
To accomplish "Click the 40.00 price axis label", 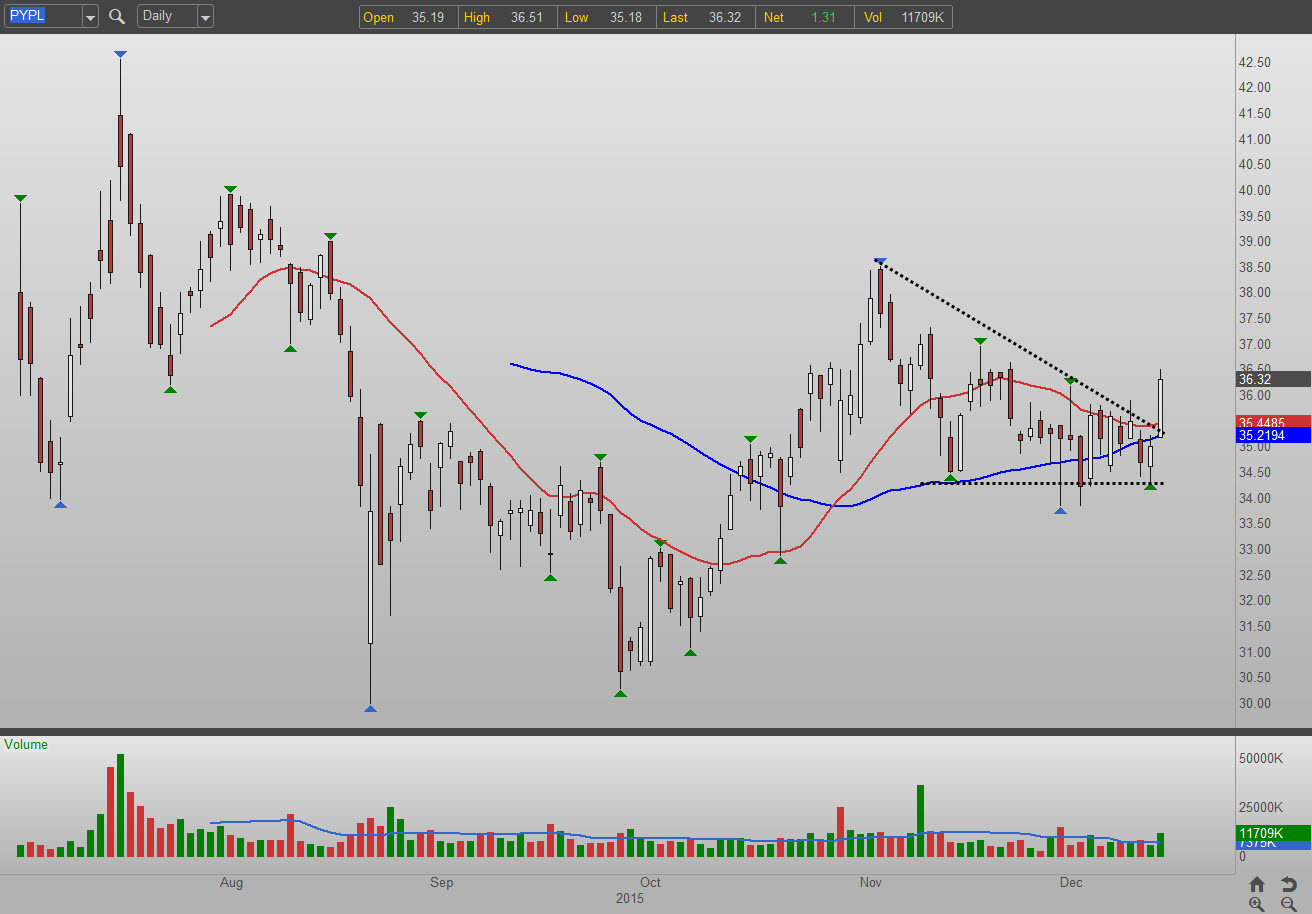I will point(1254,190).
